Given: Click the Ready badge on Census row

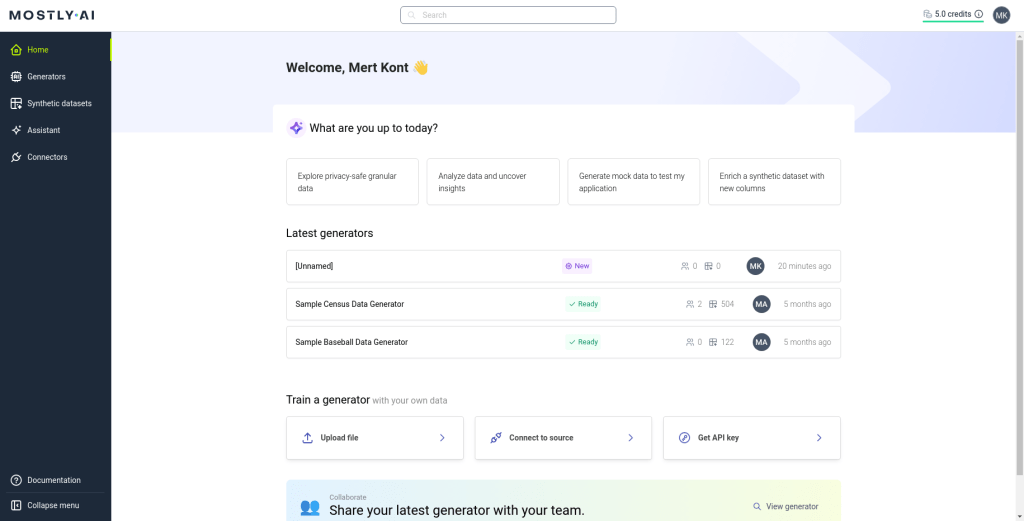Looking at the screenshot, I should pyautogui.click(x=583, y=304).
